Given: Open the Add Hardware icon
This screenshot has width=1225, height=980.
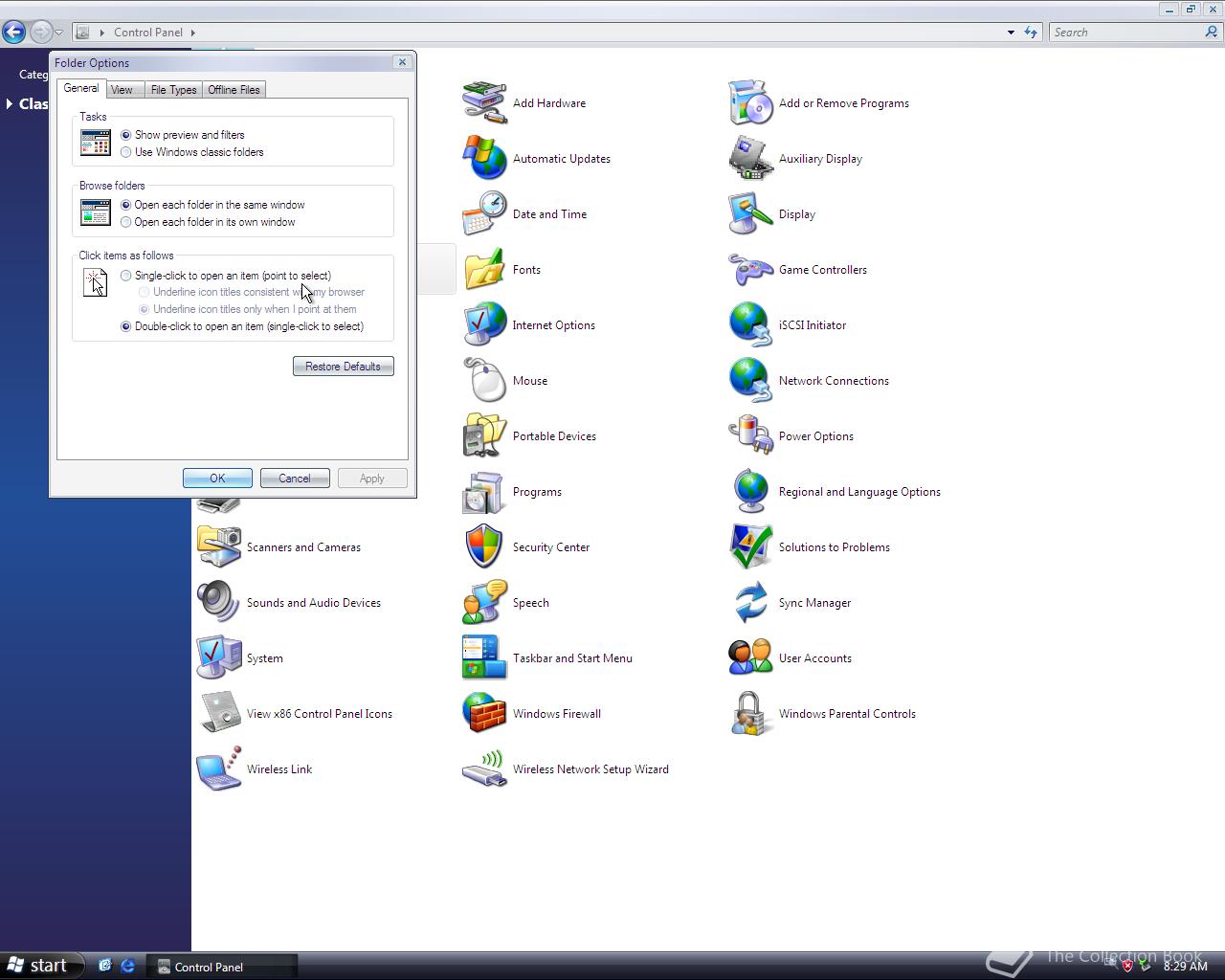Looking at the screenshot, I should 484,103.
